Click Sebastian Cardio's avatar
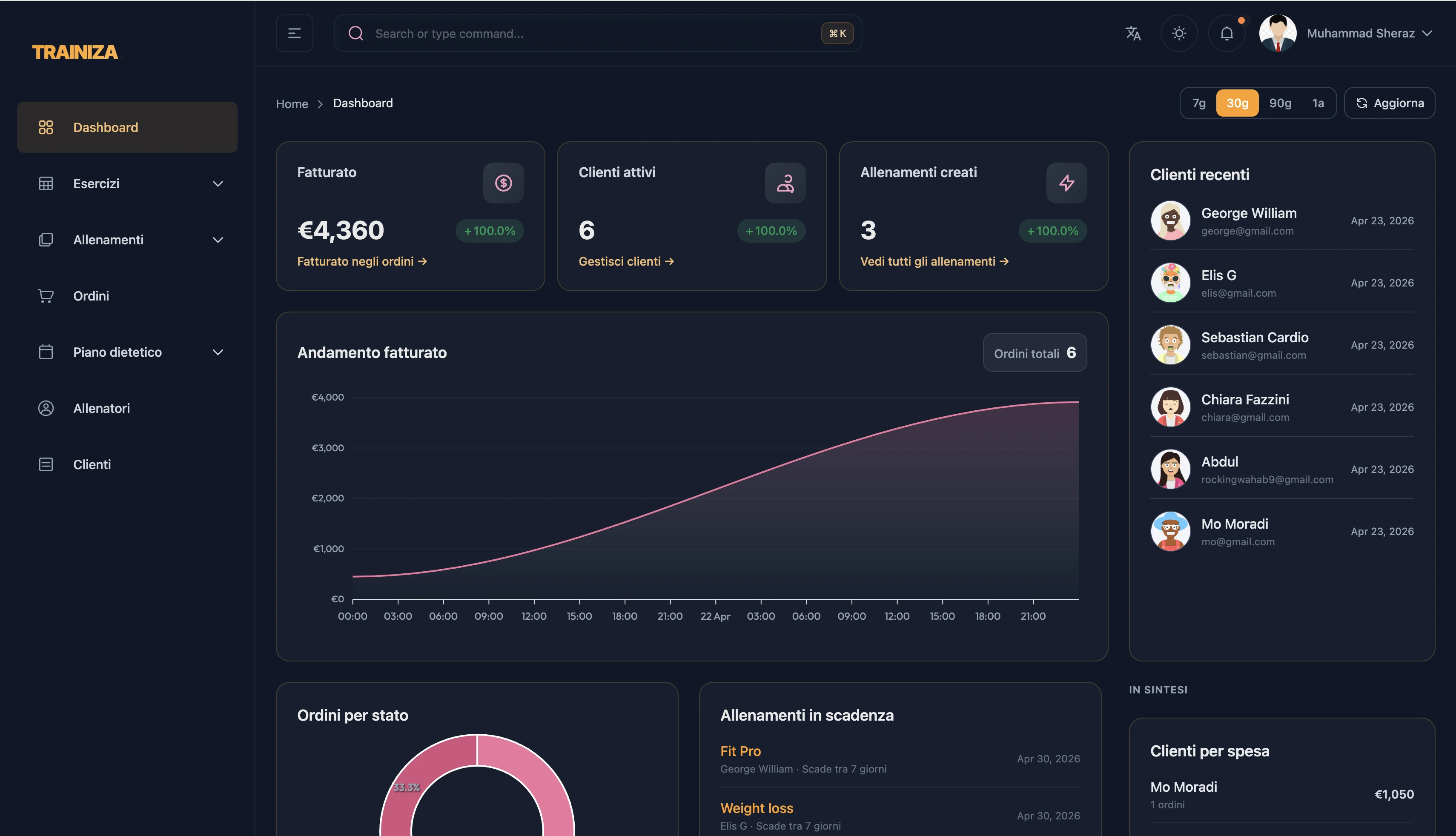1456x836 pixels. (1170, 344)
